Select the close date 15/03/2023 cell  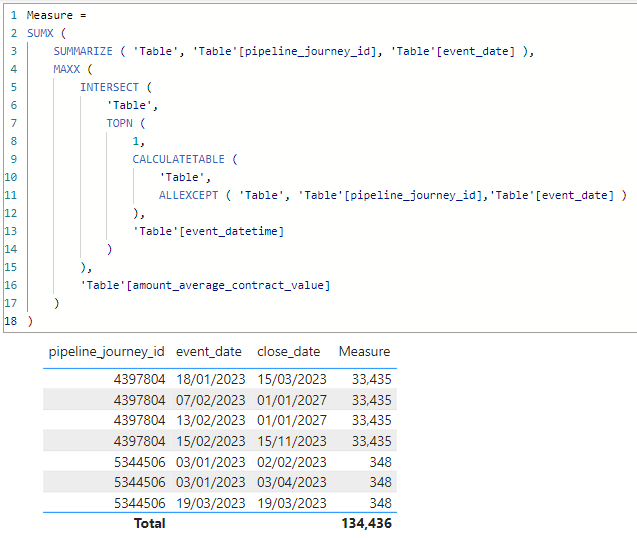292,379
